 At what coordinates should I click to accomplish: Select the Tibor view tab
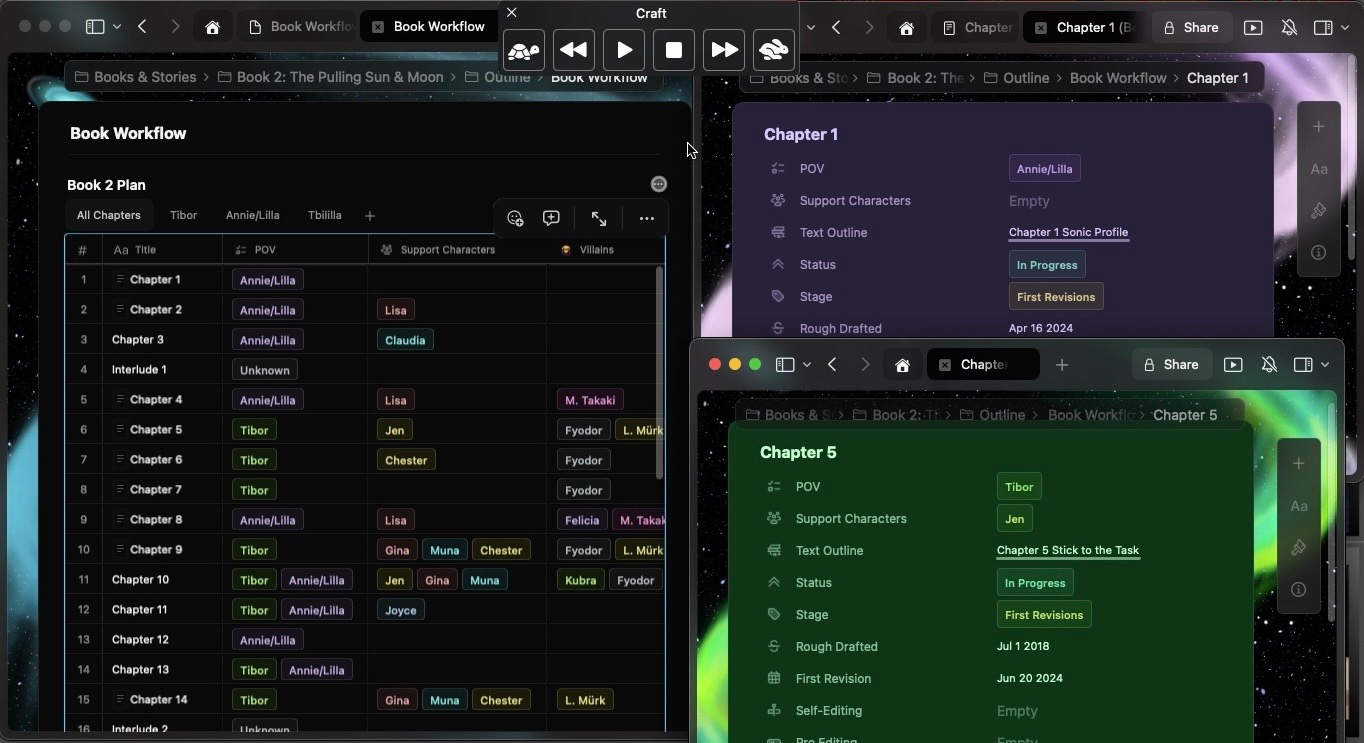183,215
